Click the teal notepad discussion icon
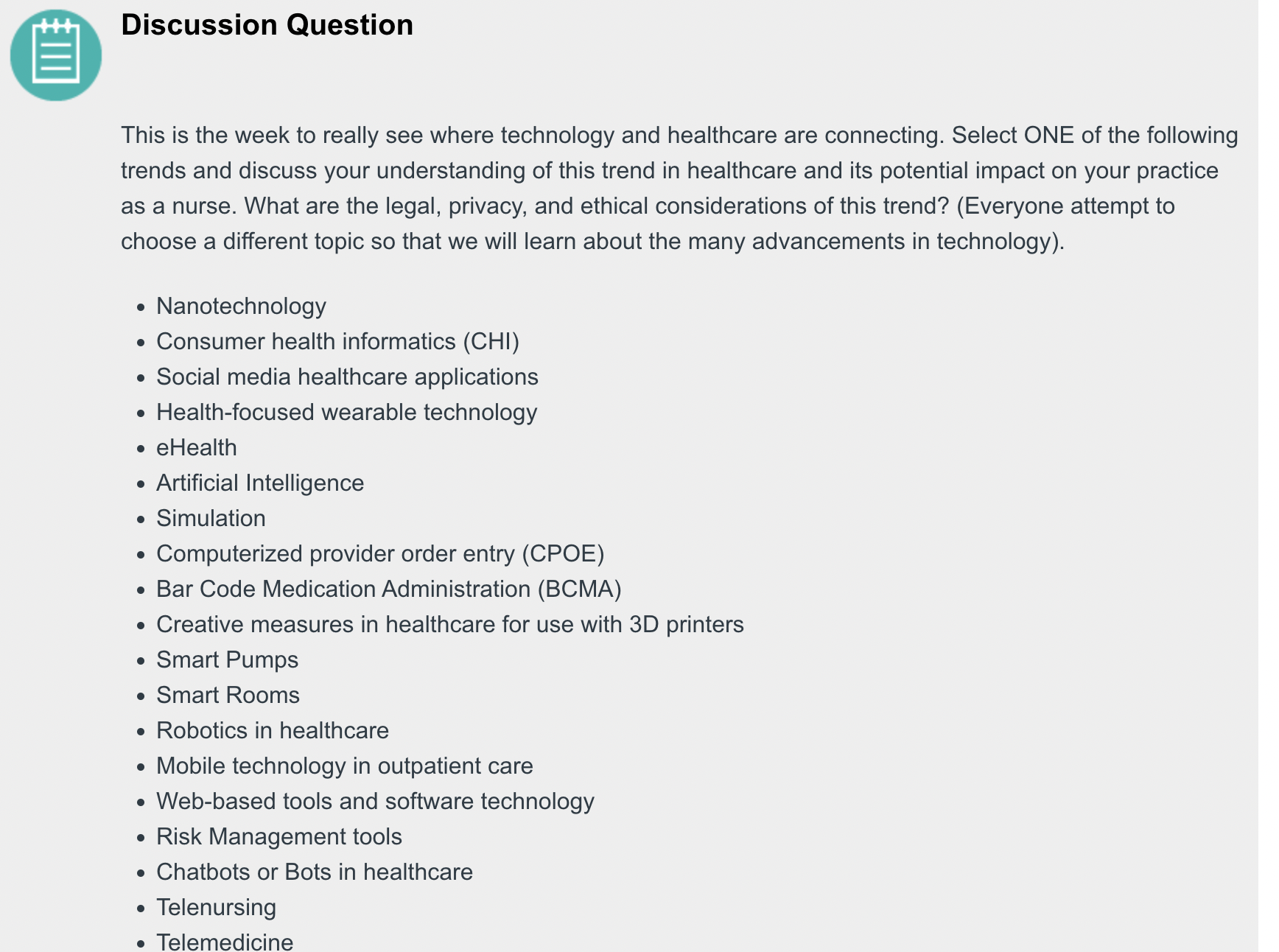This screenshot has height=952, width=1279. pos(56,55)
